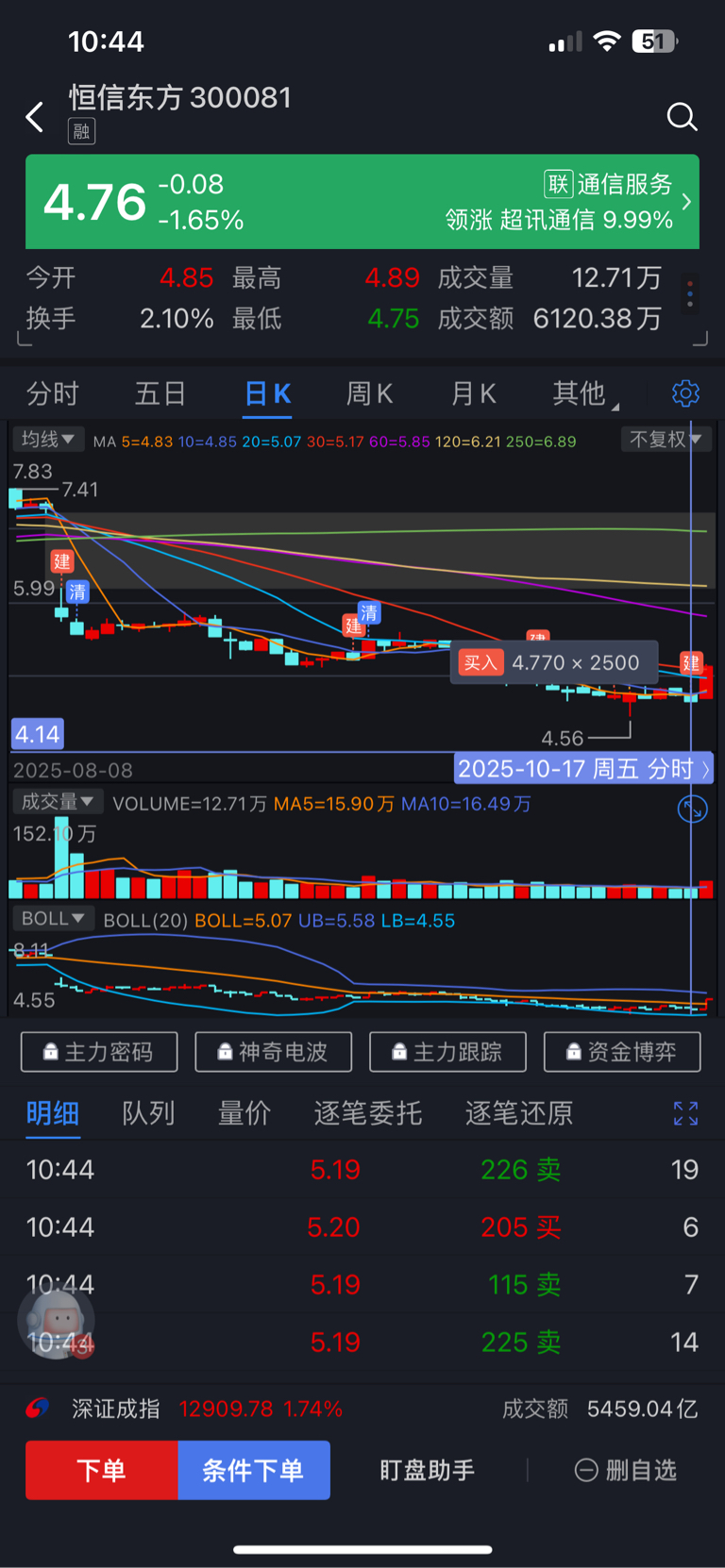Tap the 2025-08-08 start date label
725x1568 pixels.
(x=73, y=770)
